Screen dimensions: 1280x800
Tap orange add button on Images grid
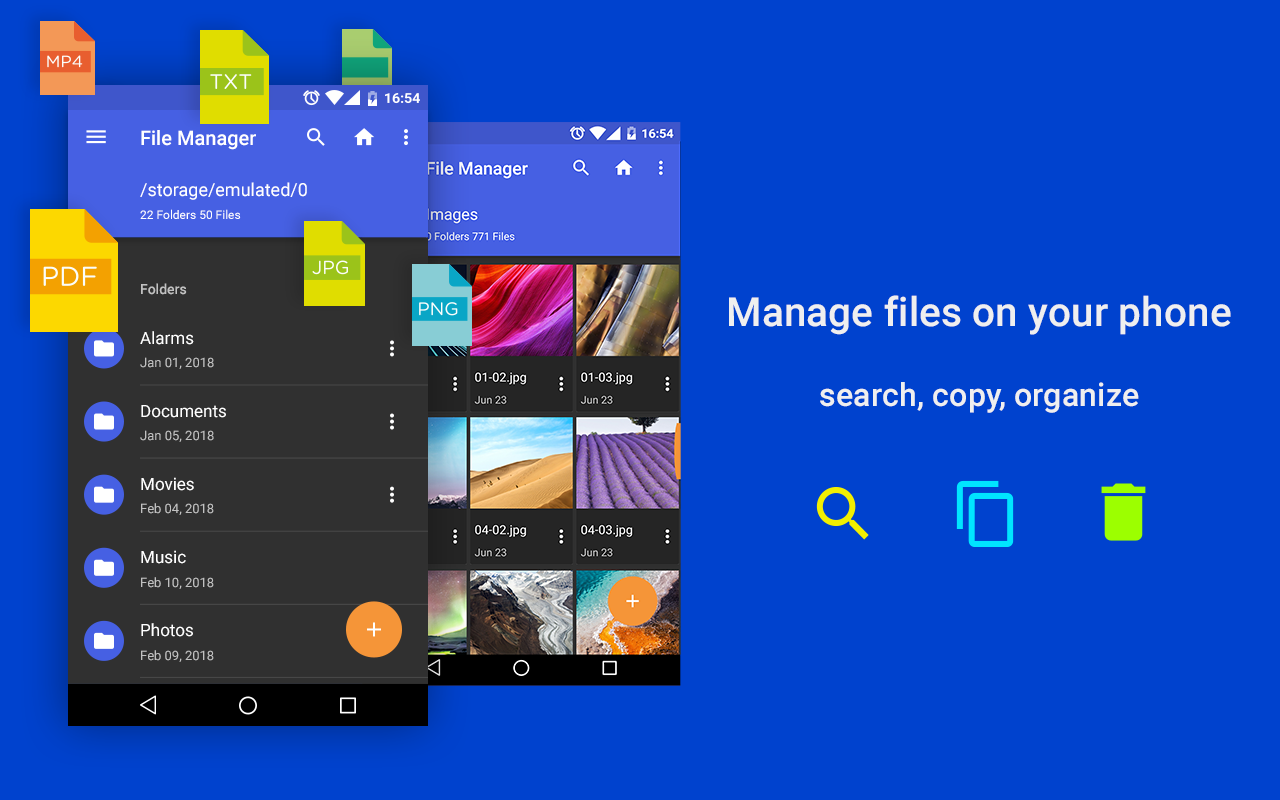632,601
